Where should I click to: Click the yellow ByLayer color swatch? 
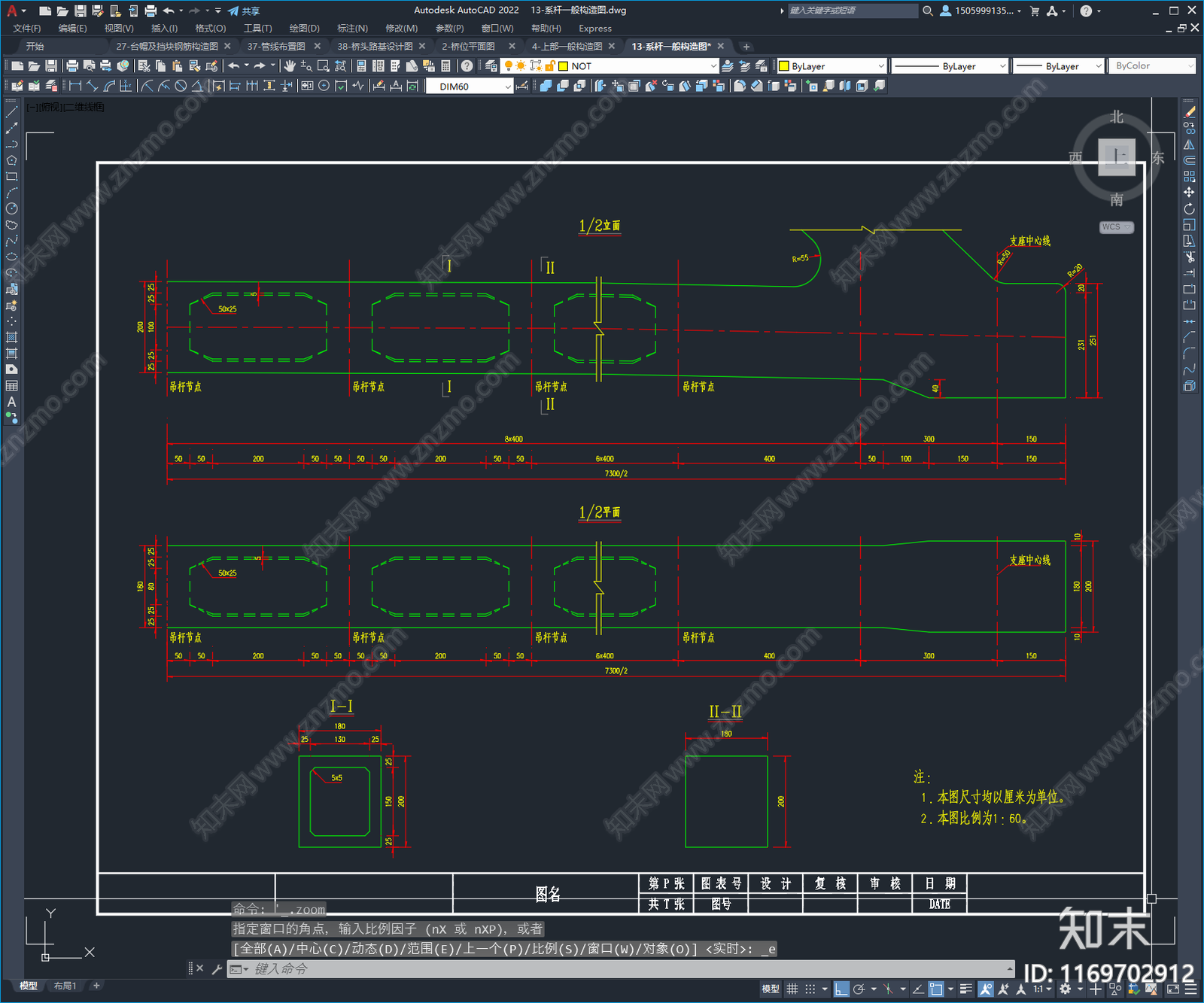coord(784,66)
